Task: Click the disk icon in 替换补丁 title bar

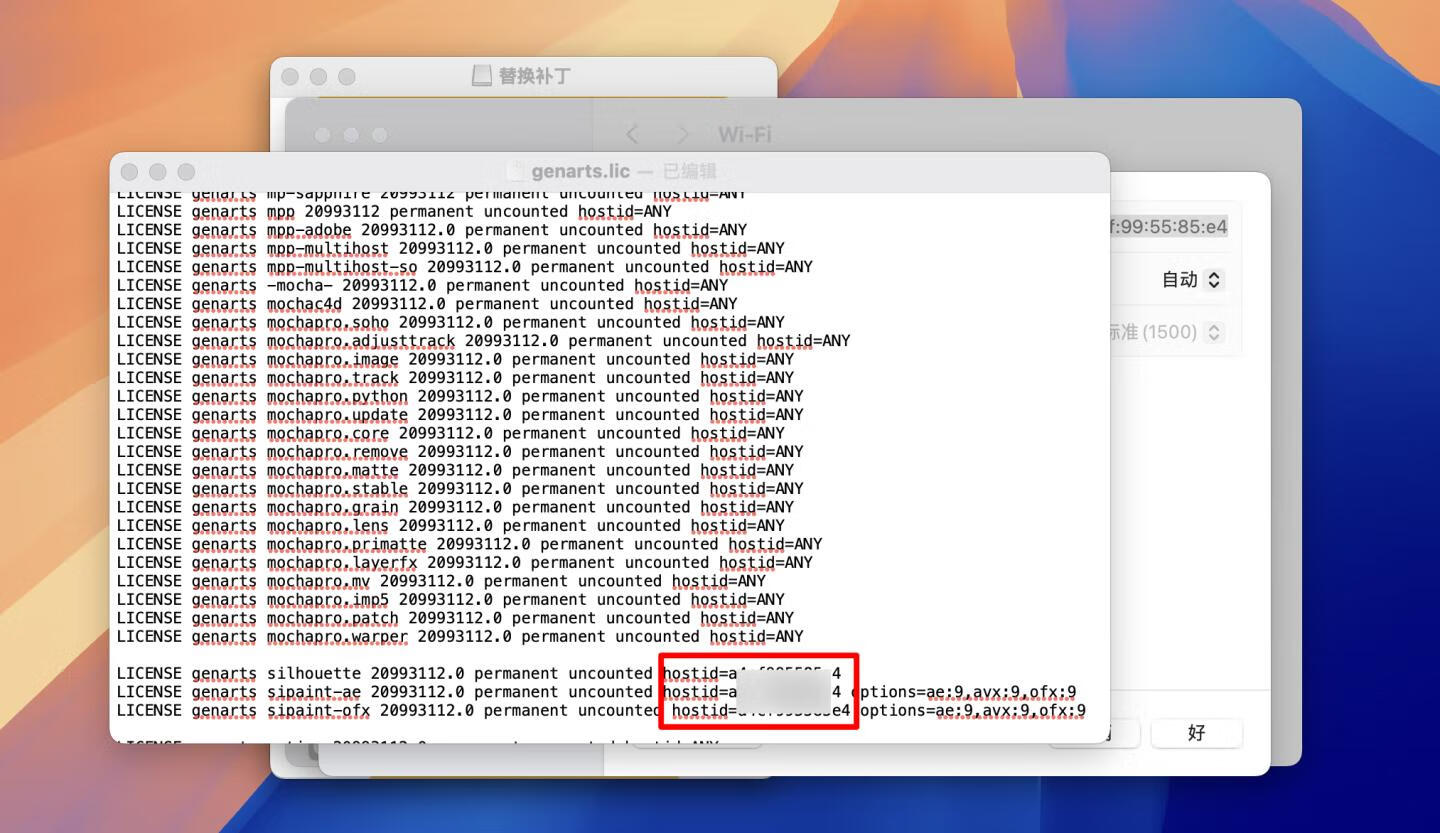Action: tap(482, 76)
